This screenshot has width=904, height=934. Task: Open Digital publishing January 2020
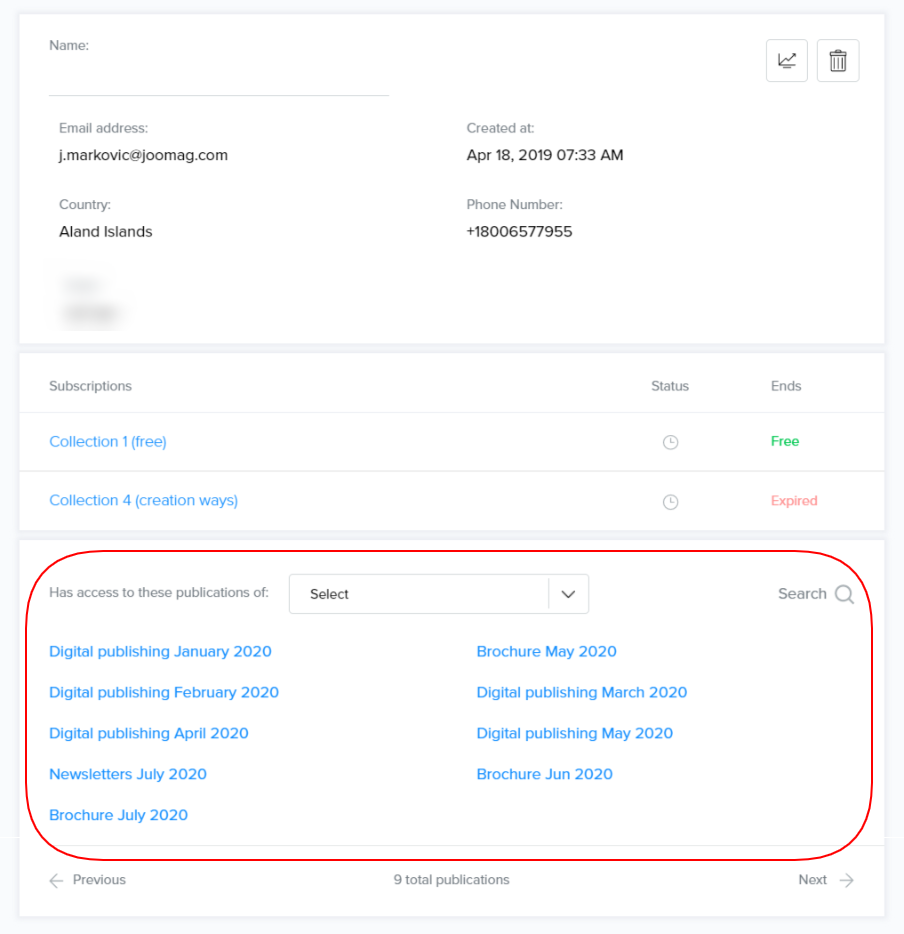click(160, 652)
